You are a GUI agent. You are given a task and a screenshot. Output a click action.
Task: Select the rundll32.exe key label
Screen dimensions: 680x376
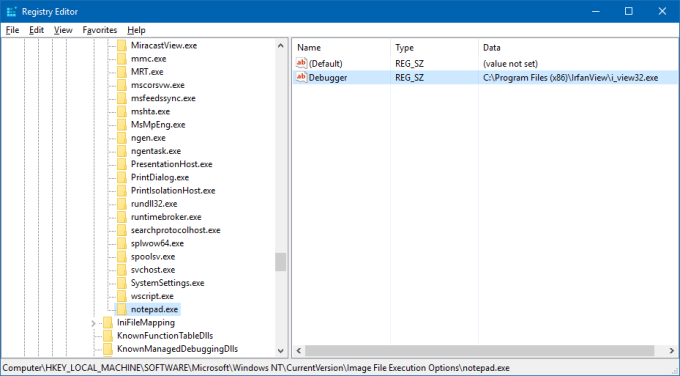[x=154, y=204]
